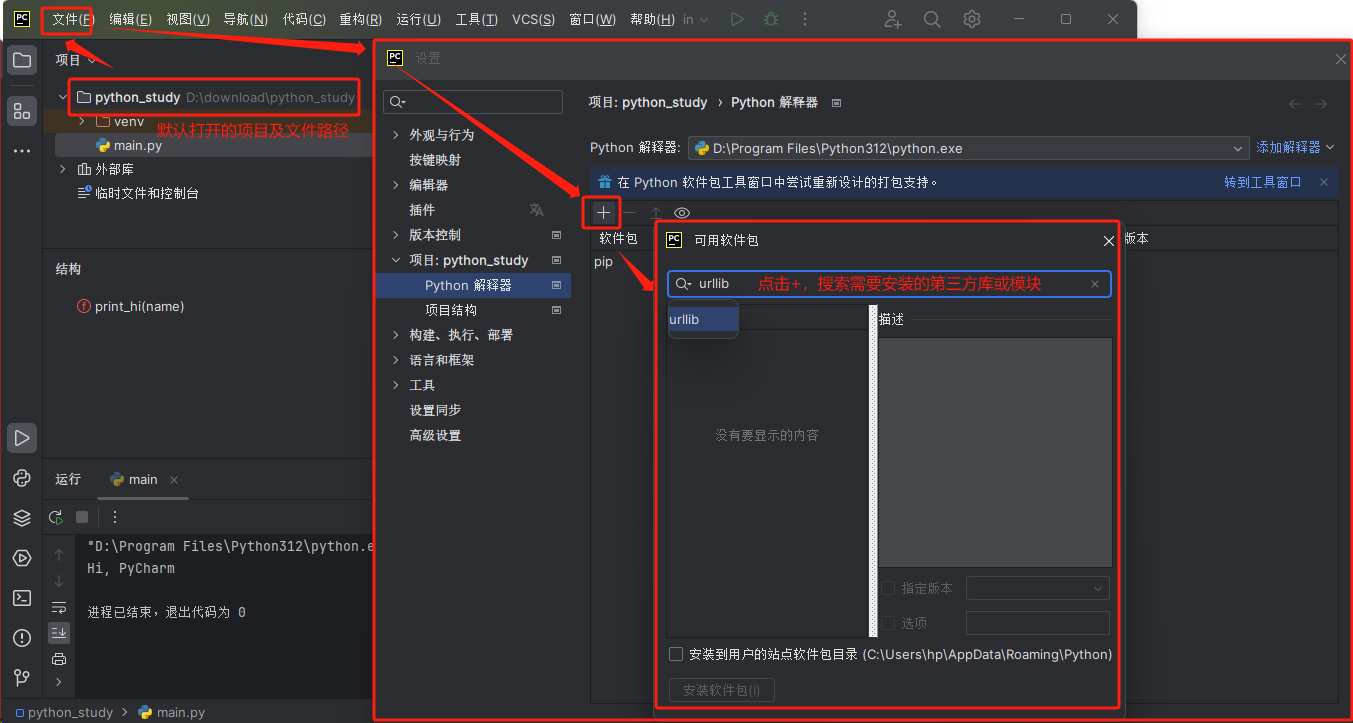This screenshot has height=723, width=1353.
Task: Click the Rerun main icon
Action: tap(55, 517)
